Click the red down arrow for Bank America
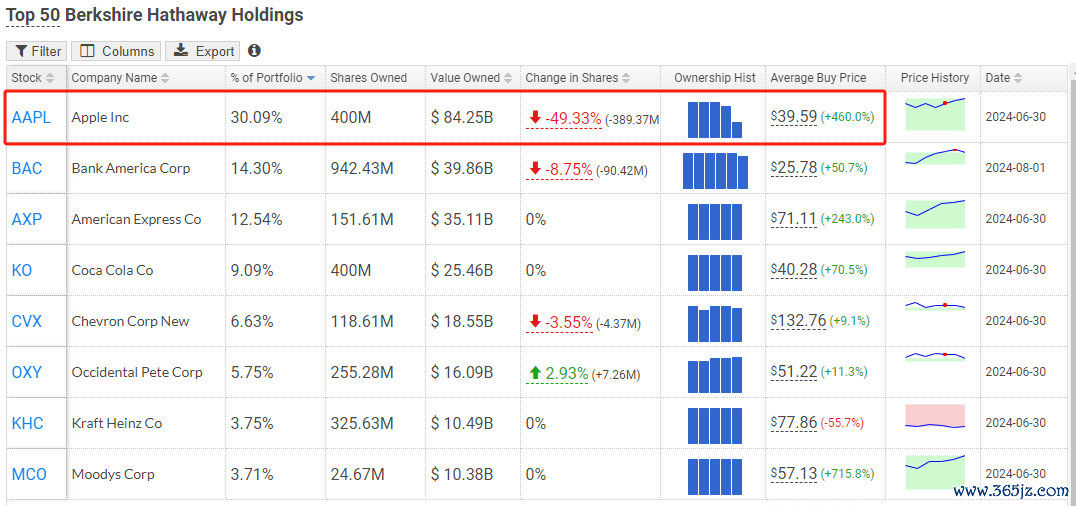This screenshot has width=1076, height=506. 535,169
